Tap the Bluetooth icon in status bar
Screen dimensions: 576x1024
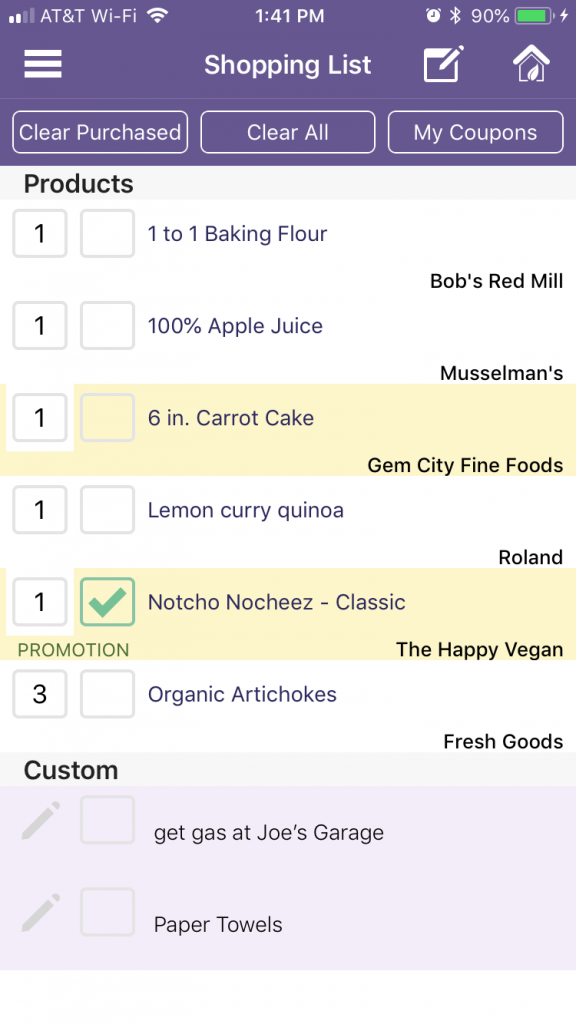[455, 16]
